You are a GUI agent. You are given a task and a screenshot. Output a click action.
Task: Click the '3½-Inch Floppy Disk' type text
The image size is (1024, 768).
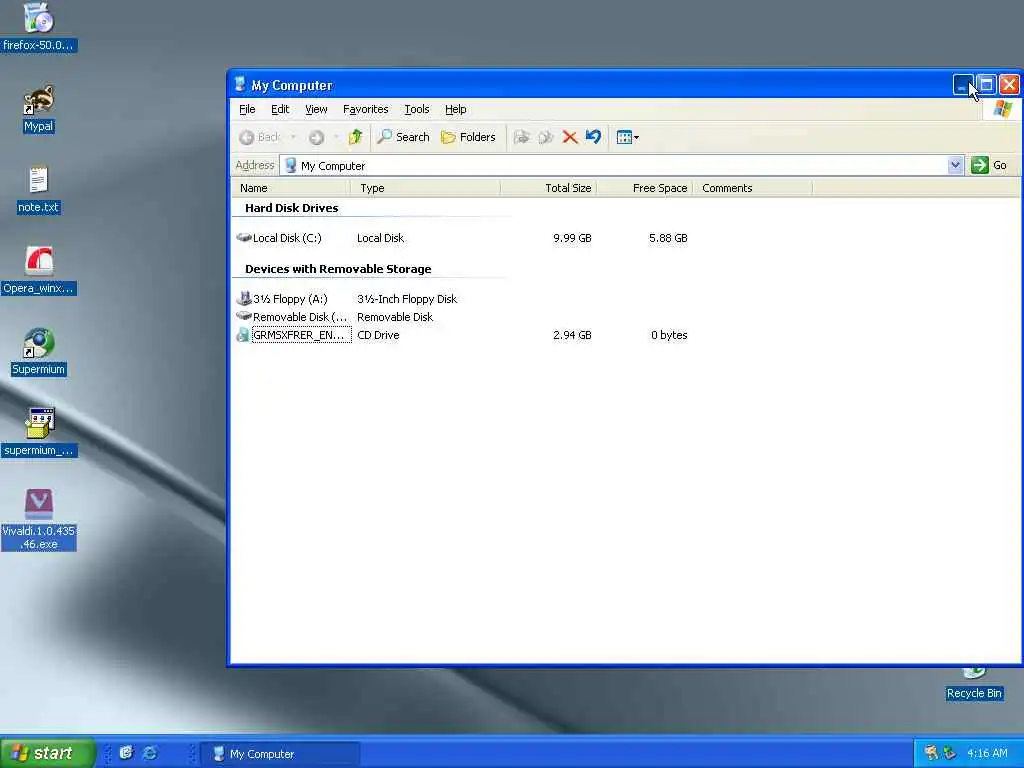coord(407,299)
